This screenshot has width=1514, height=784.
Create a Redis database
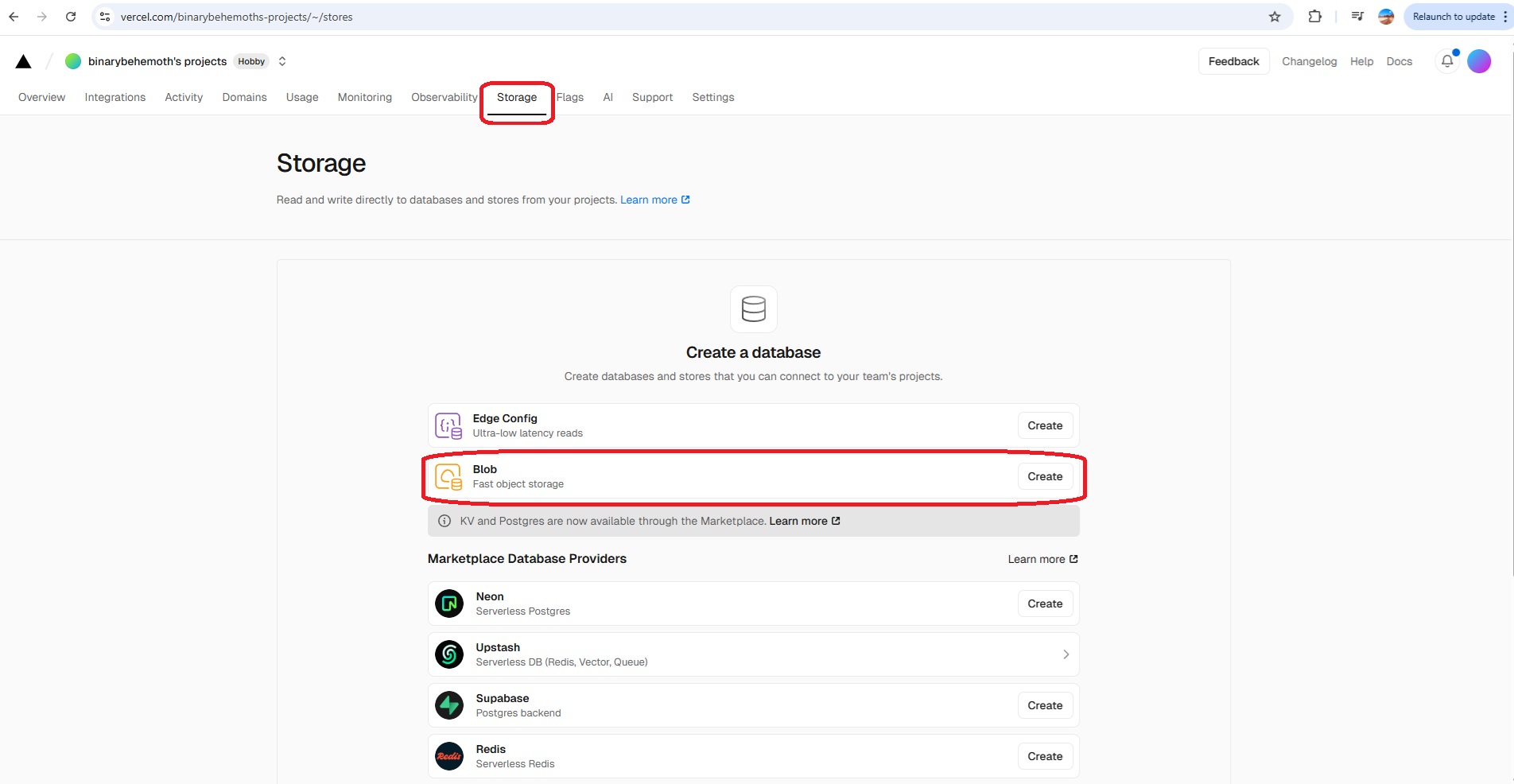(x=1045, y=756)
